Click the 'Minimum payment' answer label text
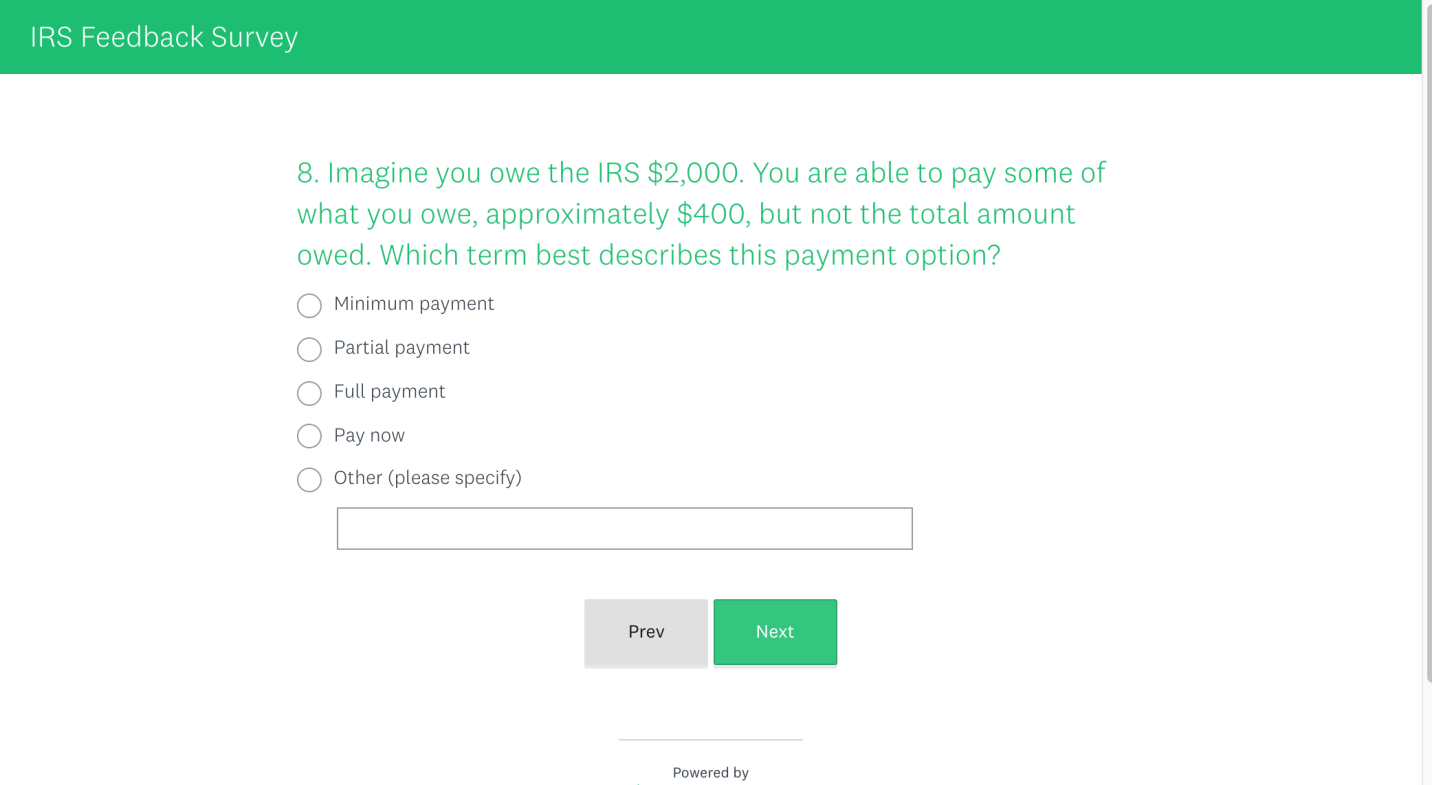The width and height of the screenshot is (1432, 785). tap(413, 304)
